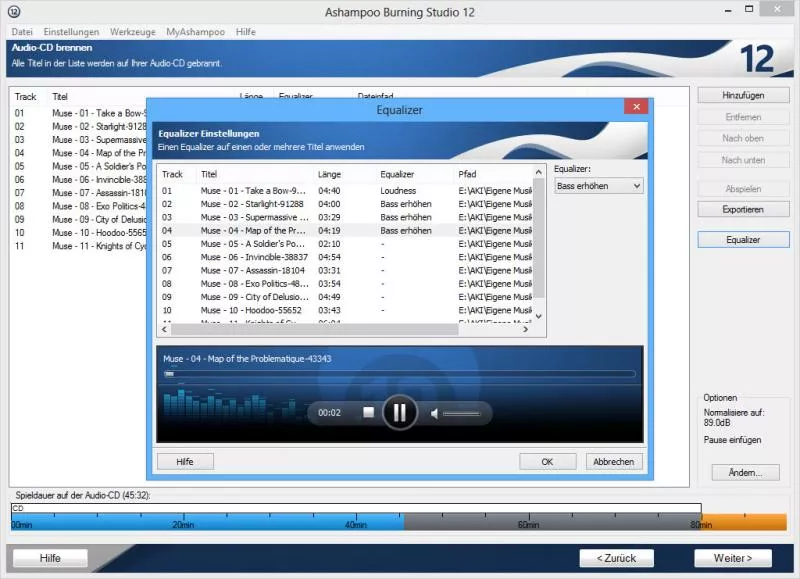Open the Werkzeuge menu

click(x=133, y=32)
